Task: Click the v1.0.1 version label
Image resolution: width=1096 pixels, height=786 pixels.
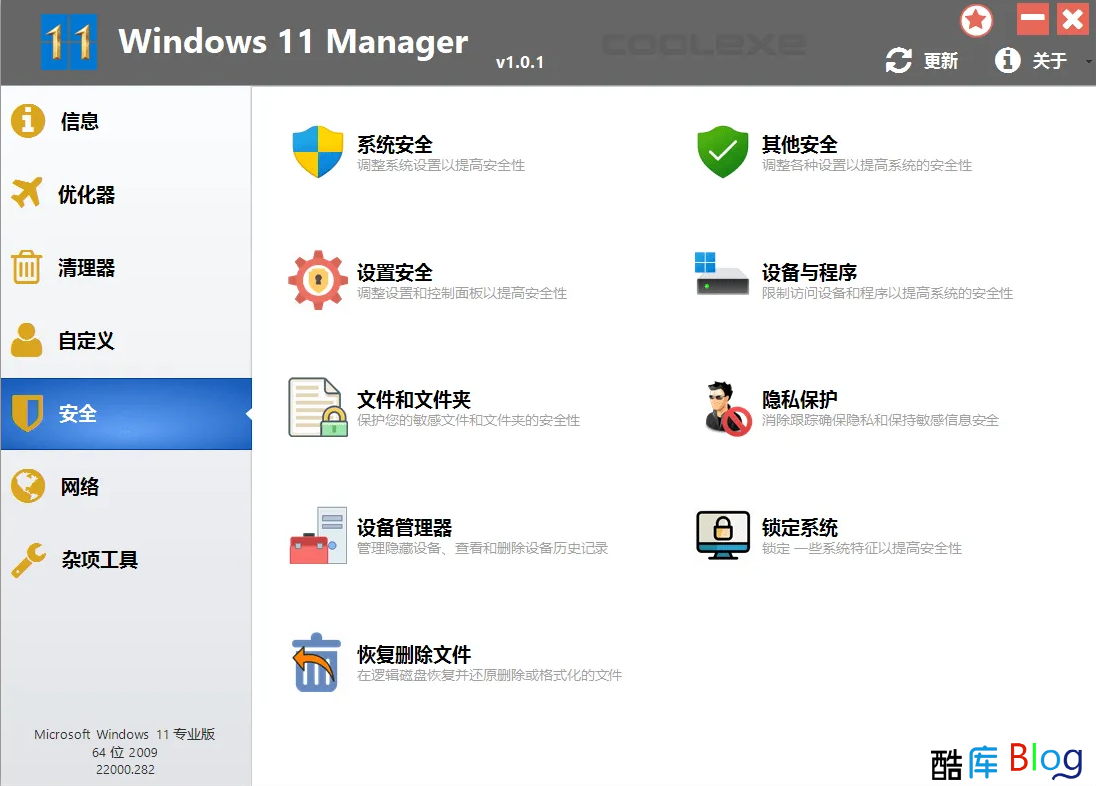Action: click(x=519, y=62)
